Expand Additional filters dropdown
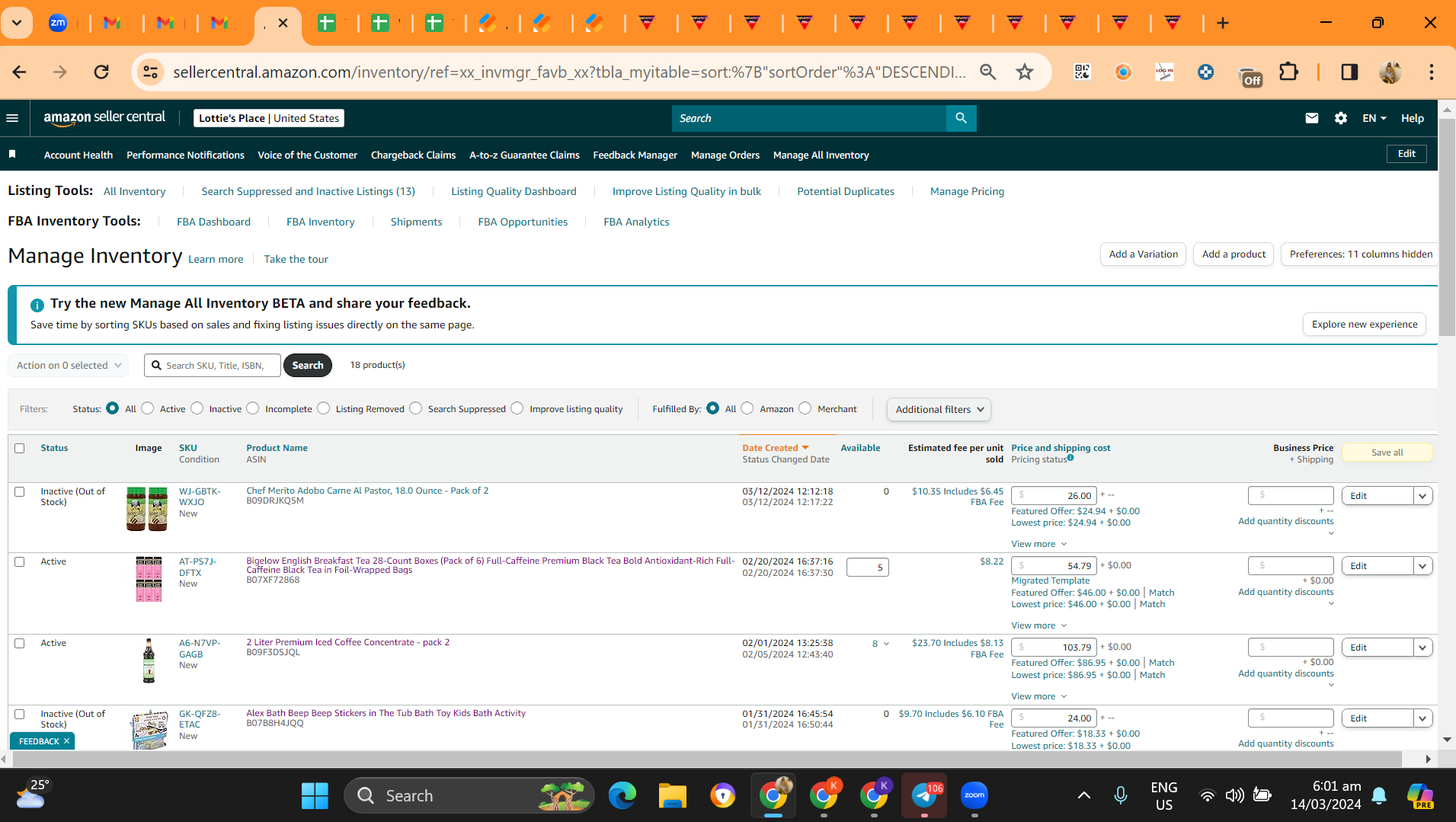The image size is (1456, 822). click(939, 409)
